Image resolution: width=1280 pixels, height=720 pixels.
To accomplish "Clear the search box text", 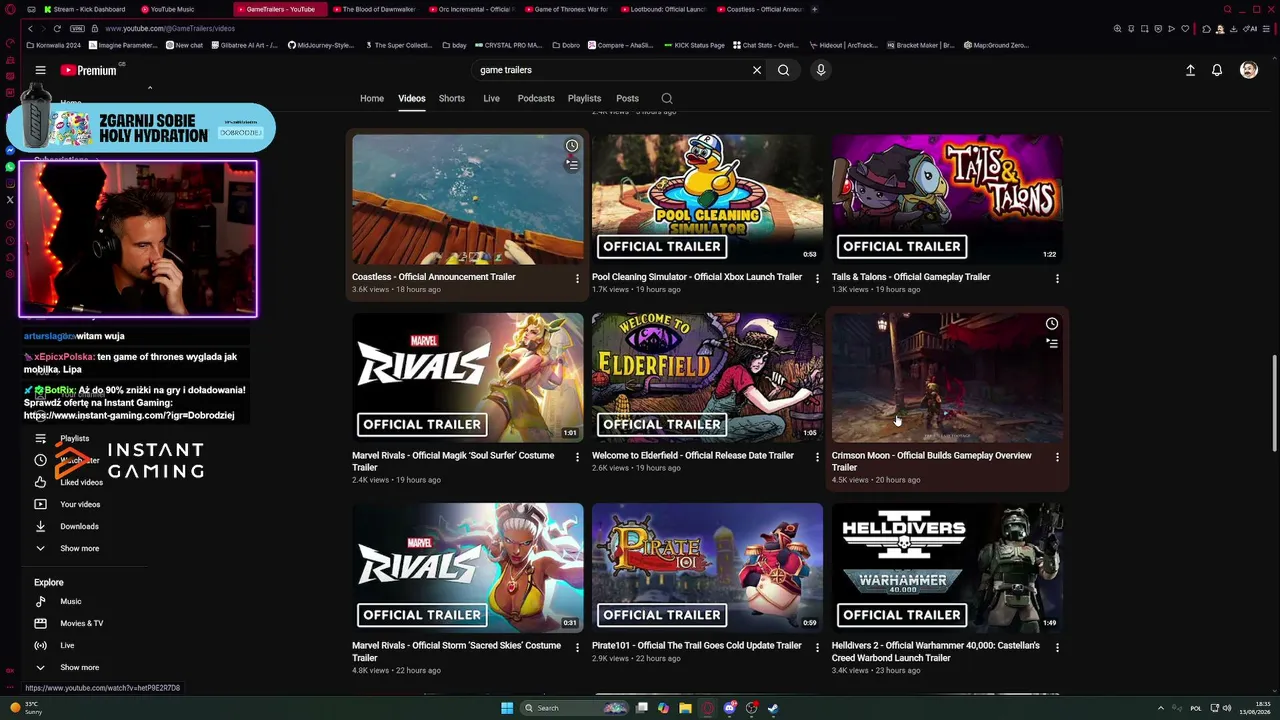I will pyautogui.click(x=757, y=70).
